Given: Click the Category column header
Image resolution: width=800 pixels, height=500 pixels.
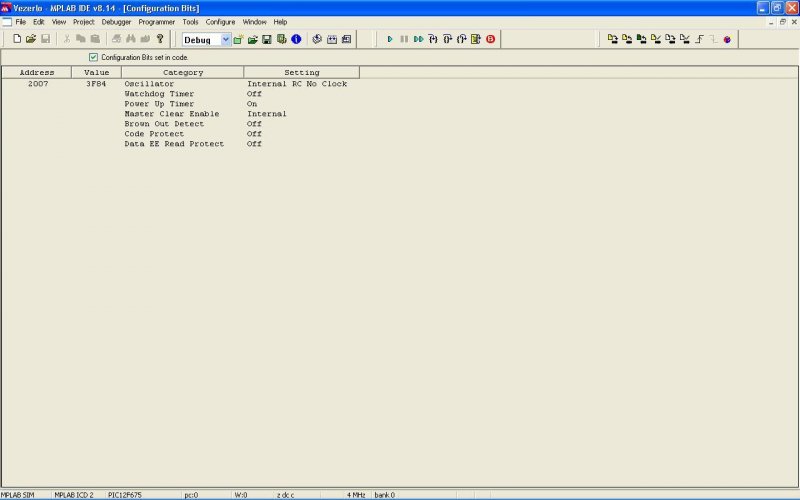Looking at the screenshot, I should [183, 72].
